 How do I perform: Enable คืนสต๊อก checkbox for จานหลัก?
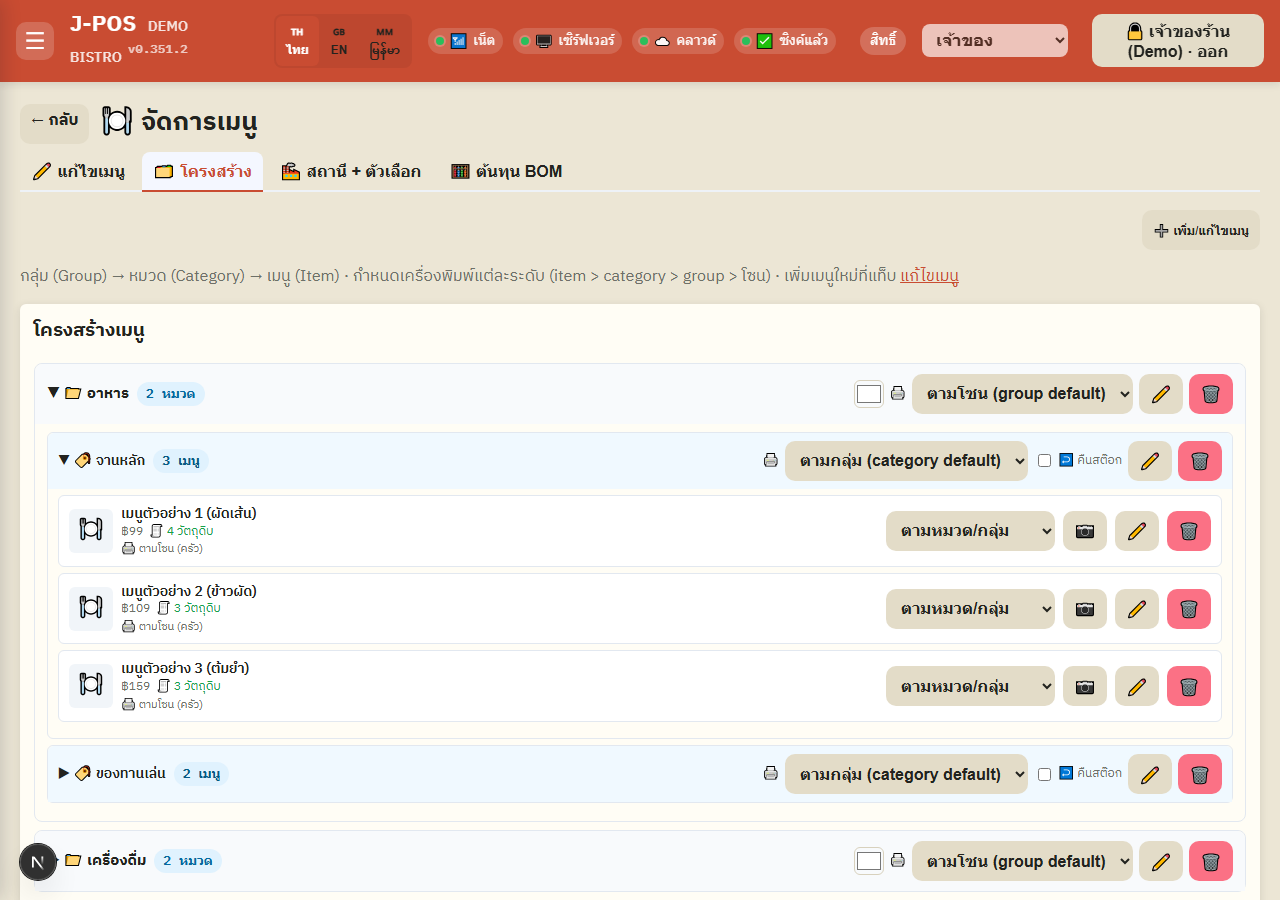1045,461
